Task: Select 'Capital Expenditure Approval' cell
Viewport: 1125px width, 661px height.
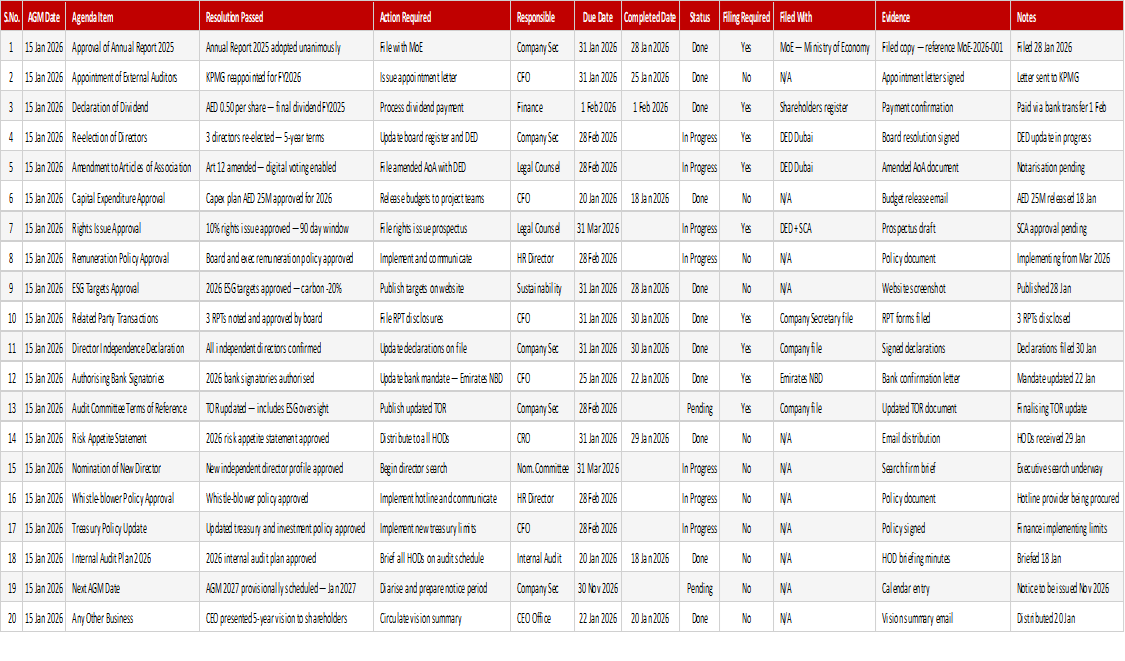Action: click(x=132, y=197)
